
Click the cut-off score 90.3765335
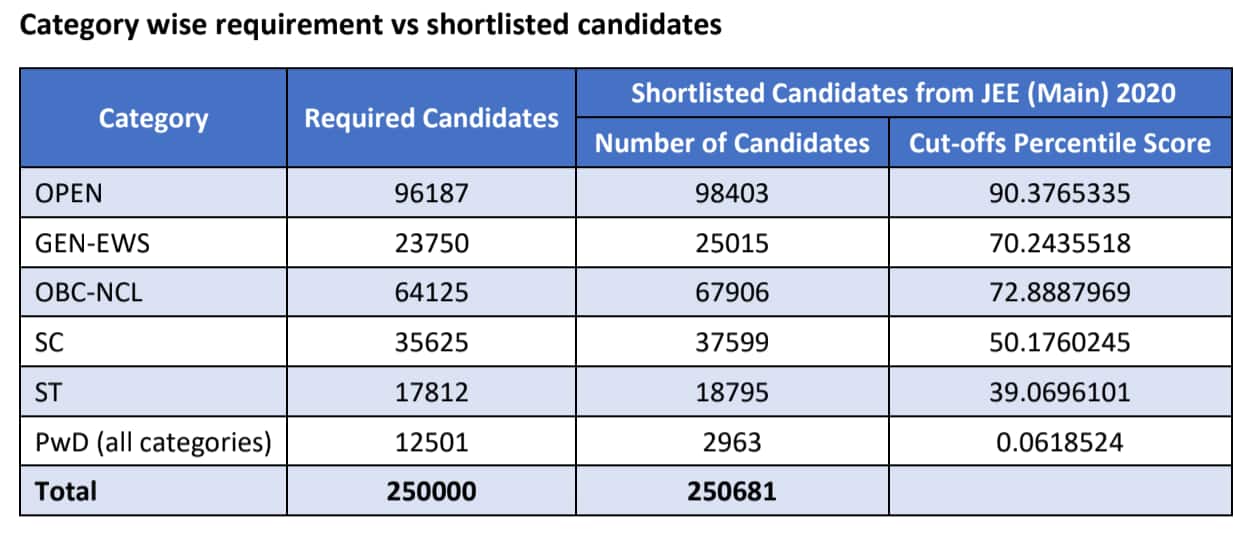point(1060,193)
